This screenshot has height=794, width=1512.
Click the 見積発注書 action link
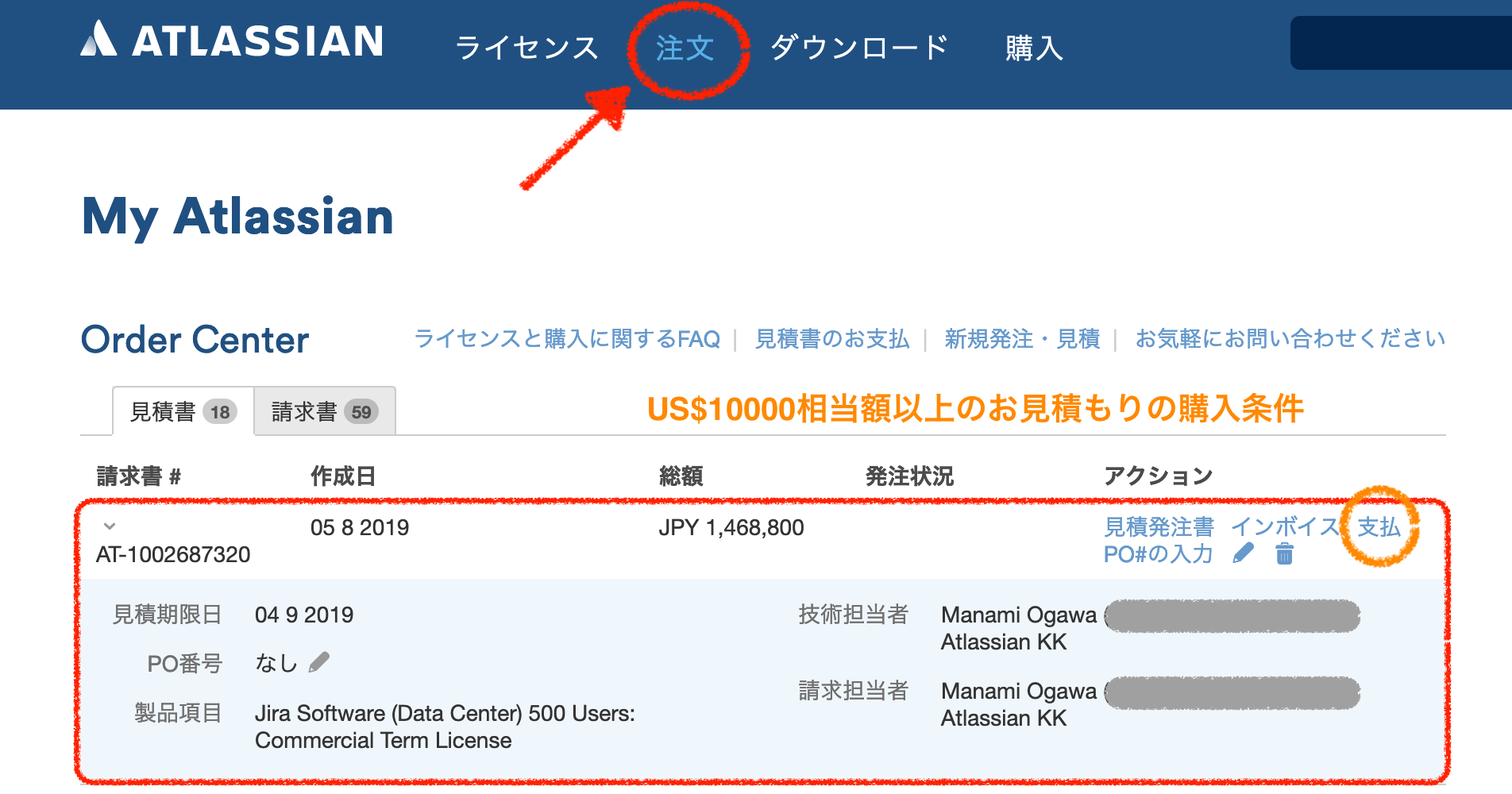(x=1159, y=527)
